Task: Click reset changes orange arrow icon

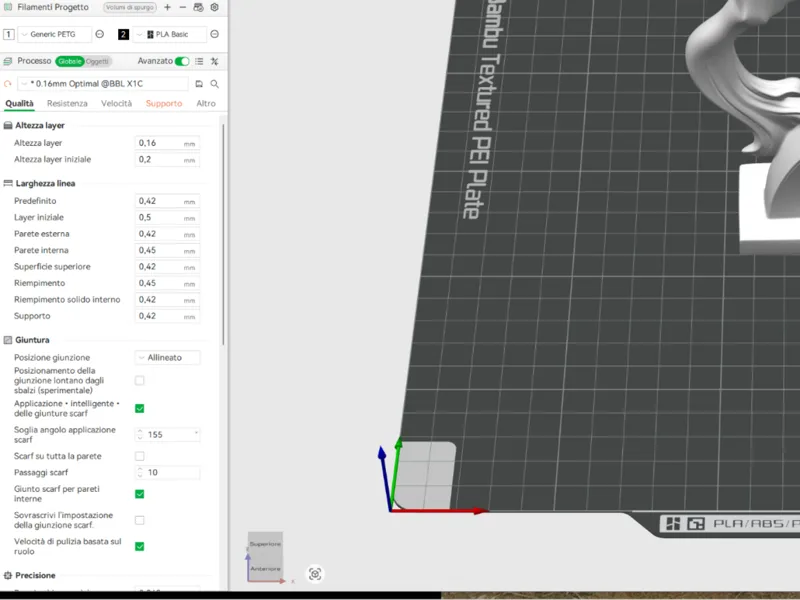Action: [x=8, y=84]
